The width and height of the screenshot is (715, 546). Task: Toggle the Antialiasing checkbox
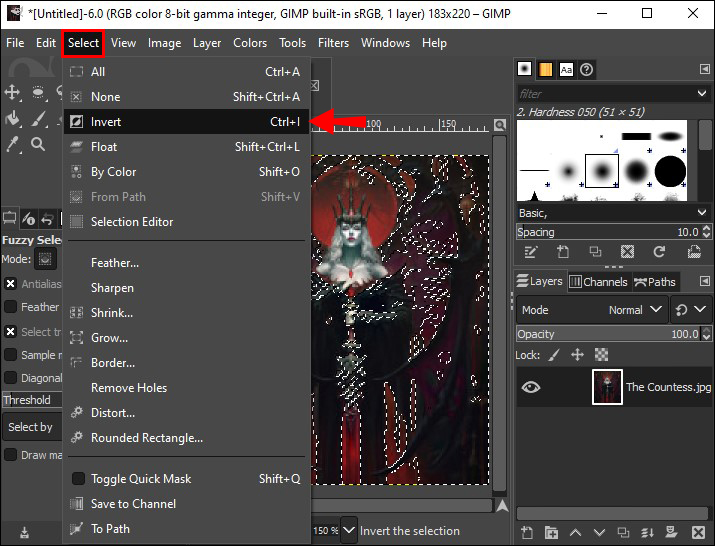(x=10, y=284)
